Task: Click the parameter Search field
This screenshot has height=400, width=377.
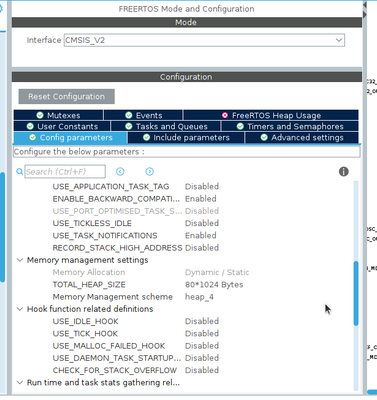Action: pyautogui.click(x=65, y=172)
